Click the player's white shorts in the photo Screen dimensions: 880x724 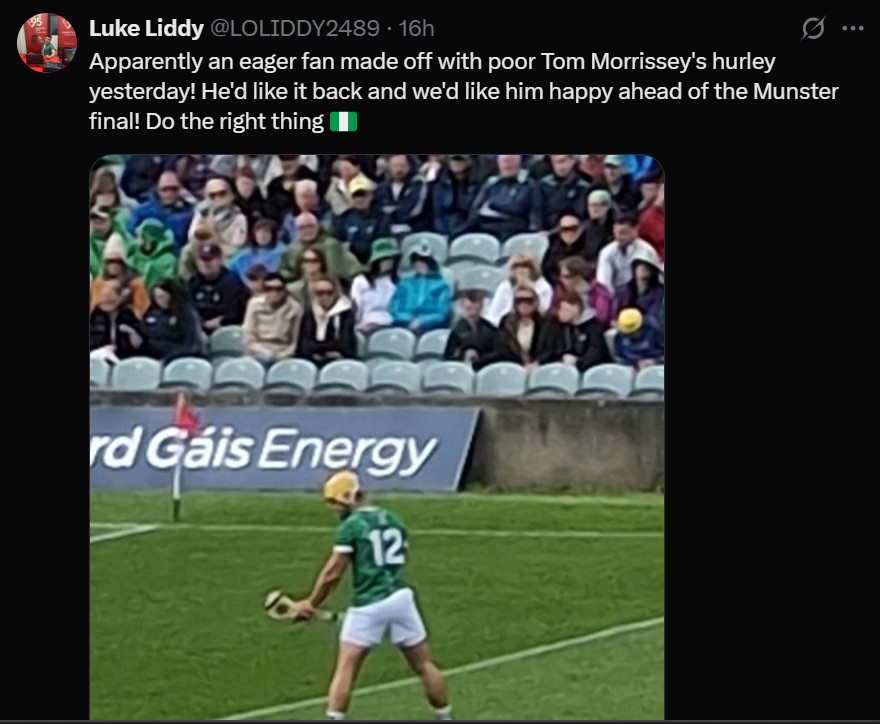coord(384,619)
